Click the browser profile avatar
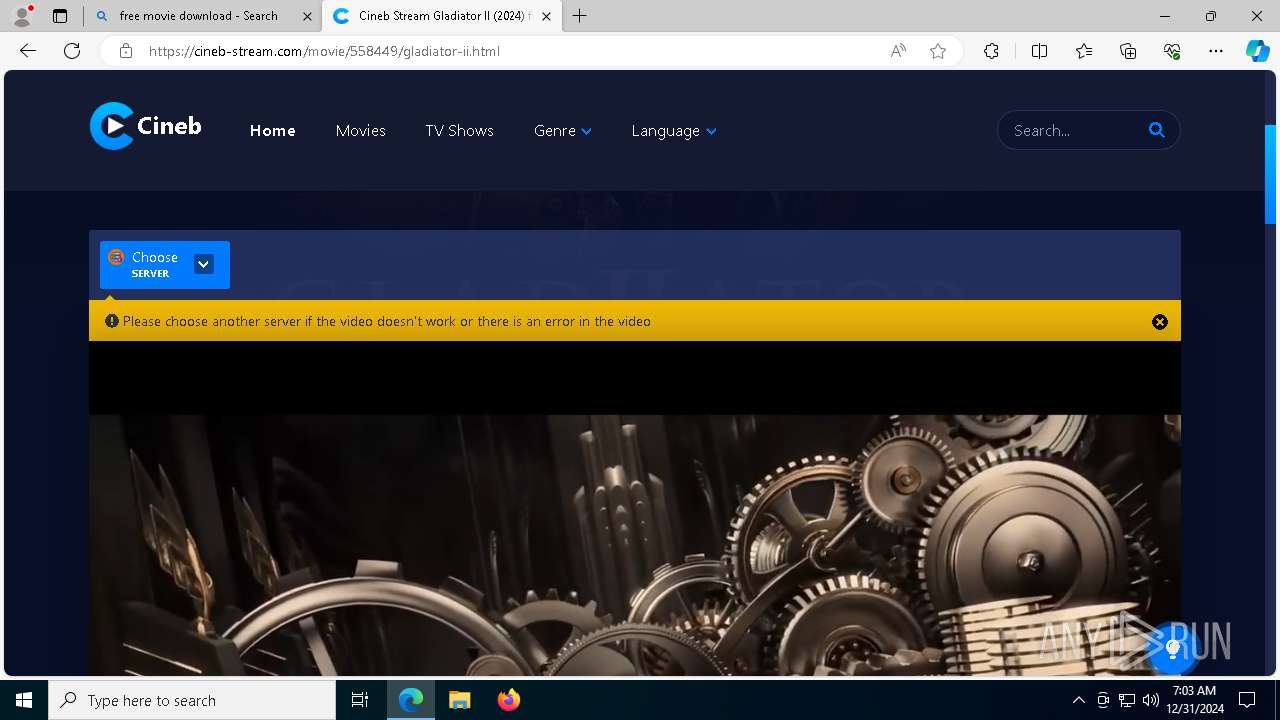The height and width of the screenshot is (720, 1280). coord(22,16)
